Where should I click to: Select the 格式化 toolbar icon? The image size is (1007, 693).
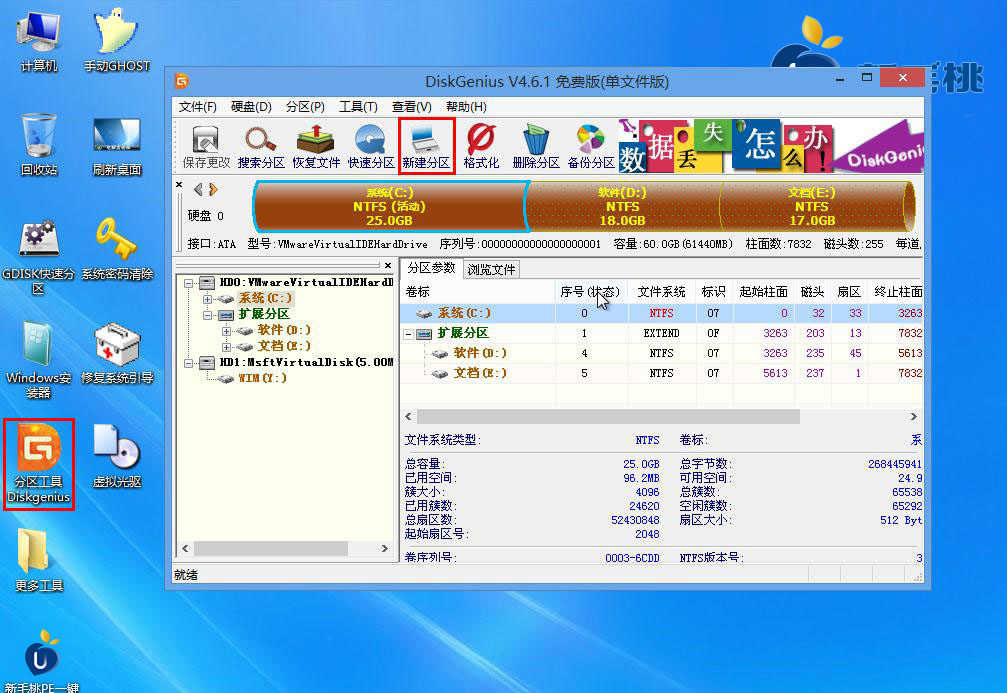click(x=481, y=146)
